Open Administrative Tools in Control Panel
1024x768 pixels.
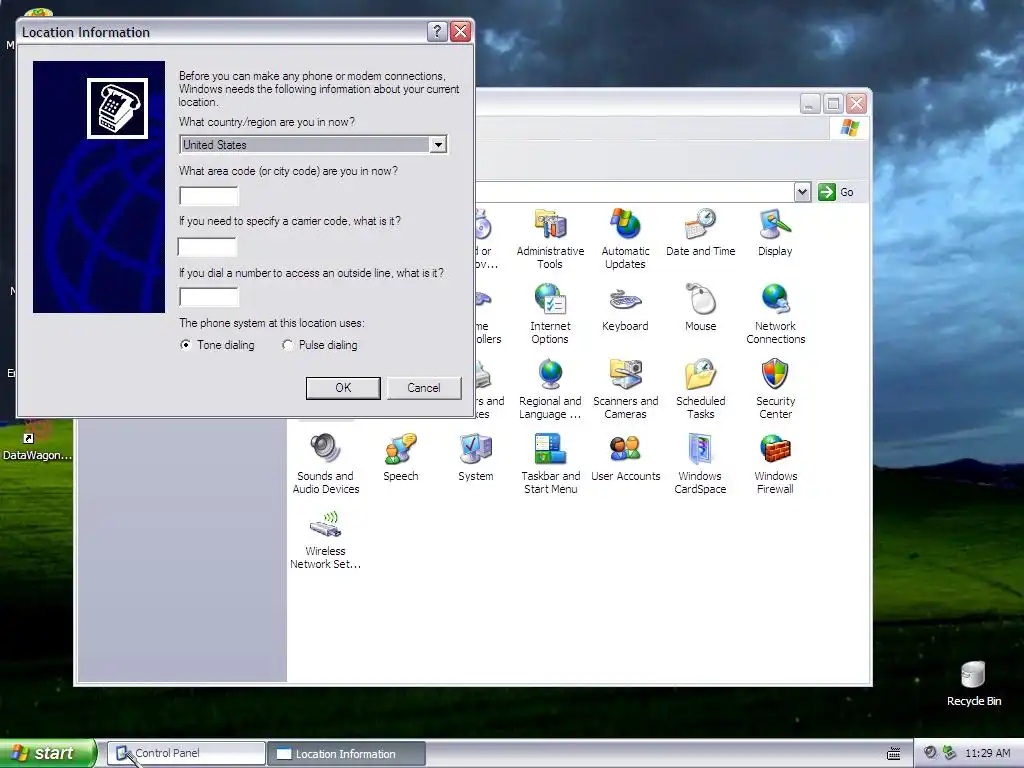click(x=550, y=238)
